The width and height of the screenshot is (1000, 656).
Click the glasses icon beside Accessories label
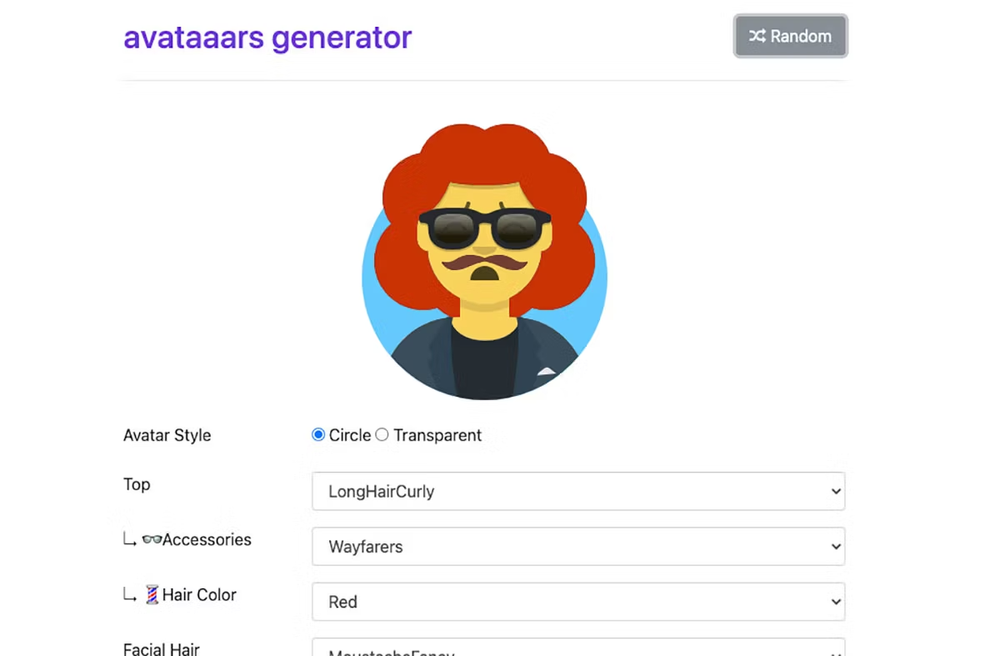point(152,539)
